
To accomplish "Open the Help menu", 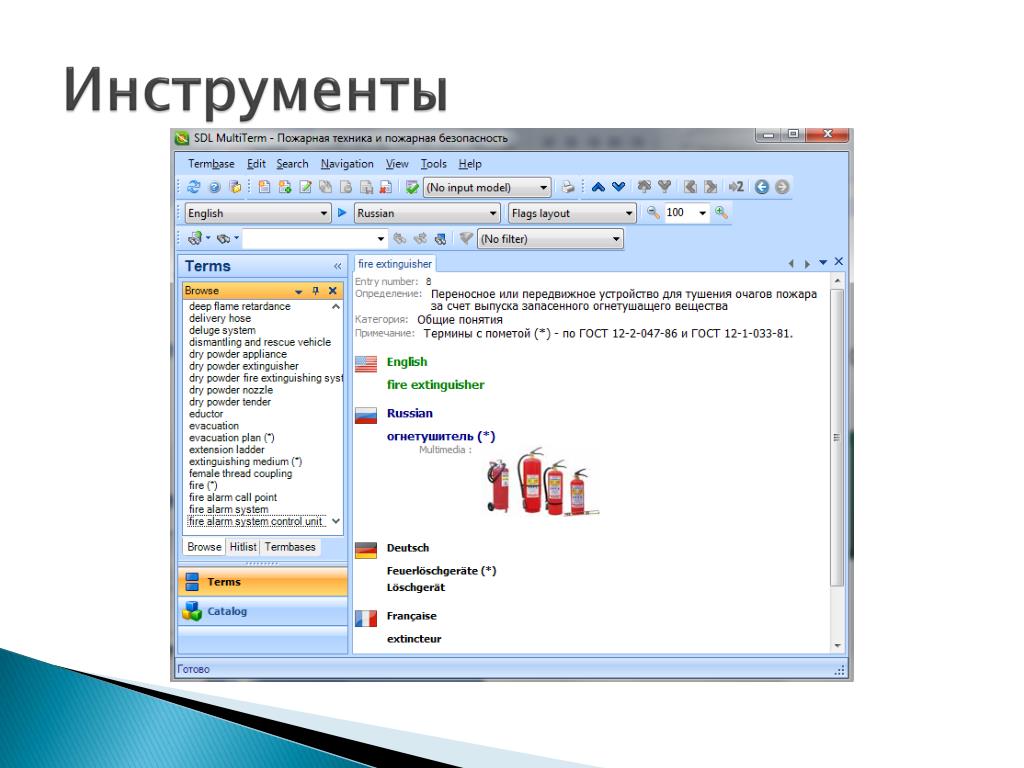I will pos(470,163).
